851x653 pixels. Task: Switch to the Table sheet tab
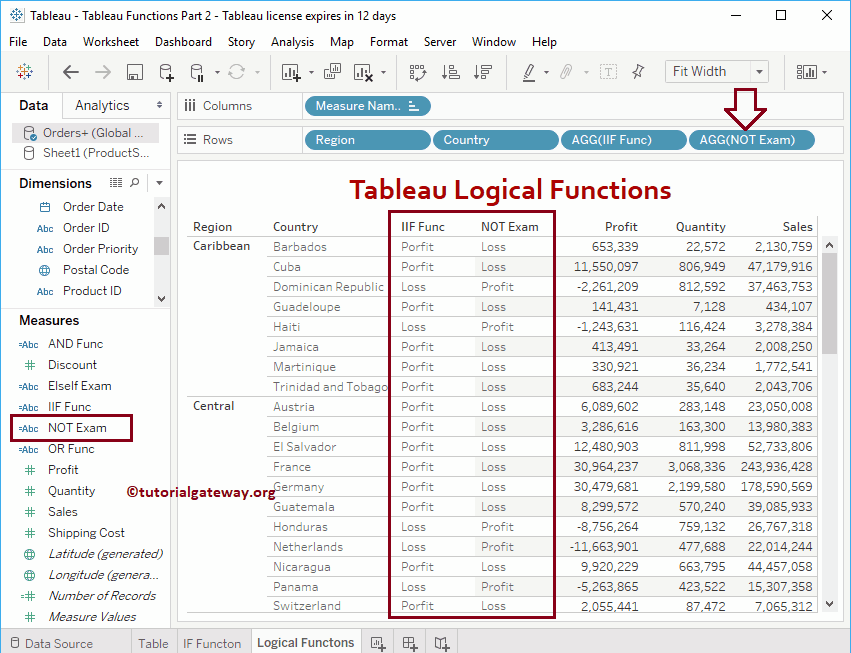[x=153, y=643]
